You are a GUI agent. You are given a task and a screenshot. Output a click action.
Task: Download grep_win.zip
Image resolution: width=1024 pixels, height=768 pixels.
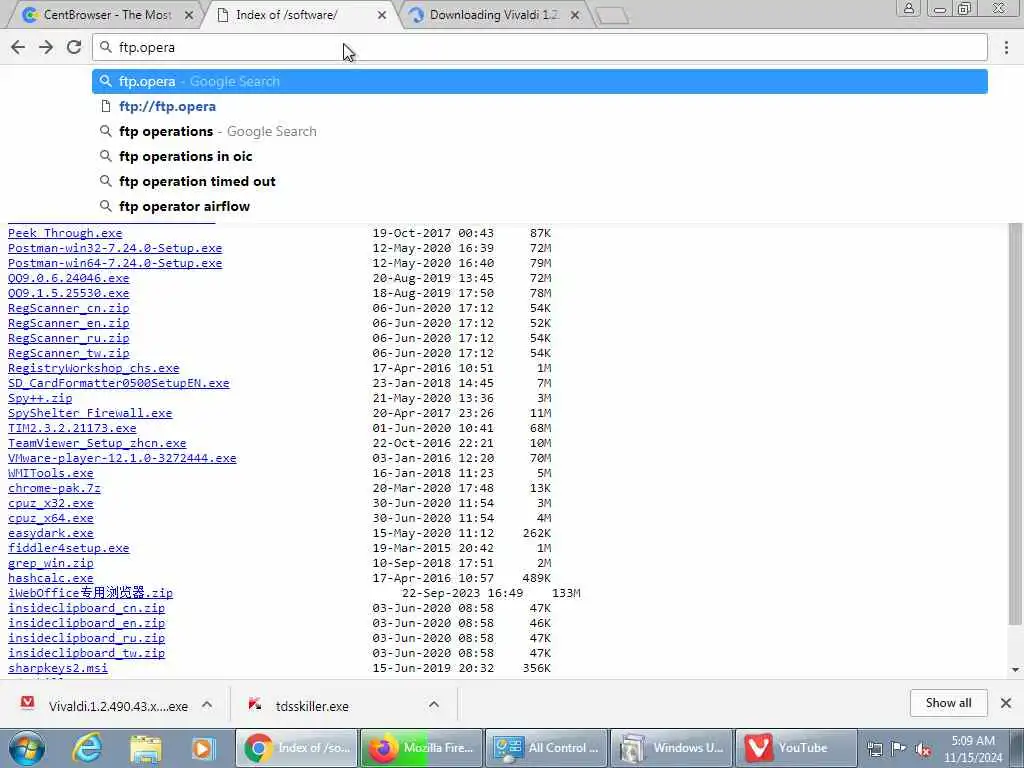coord(50,564)
